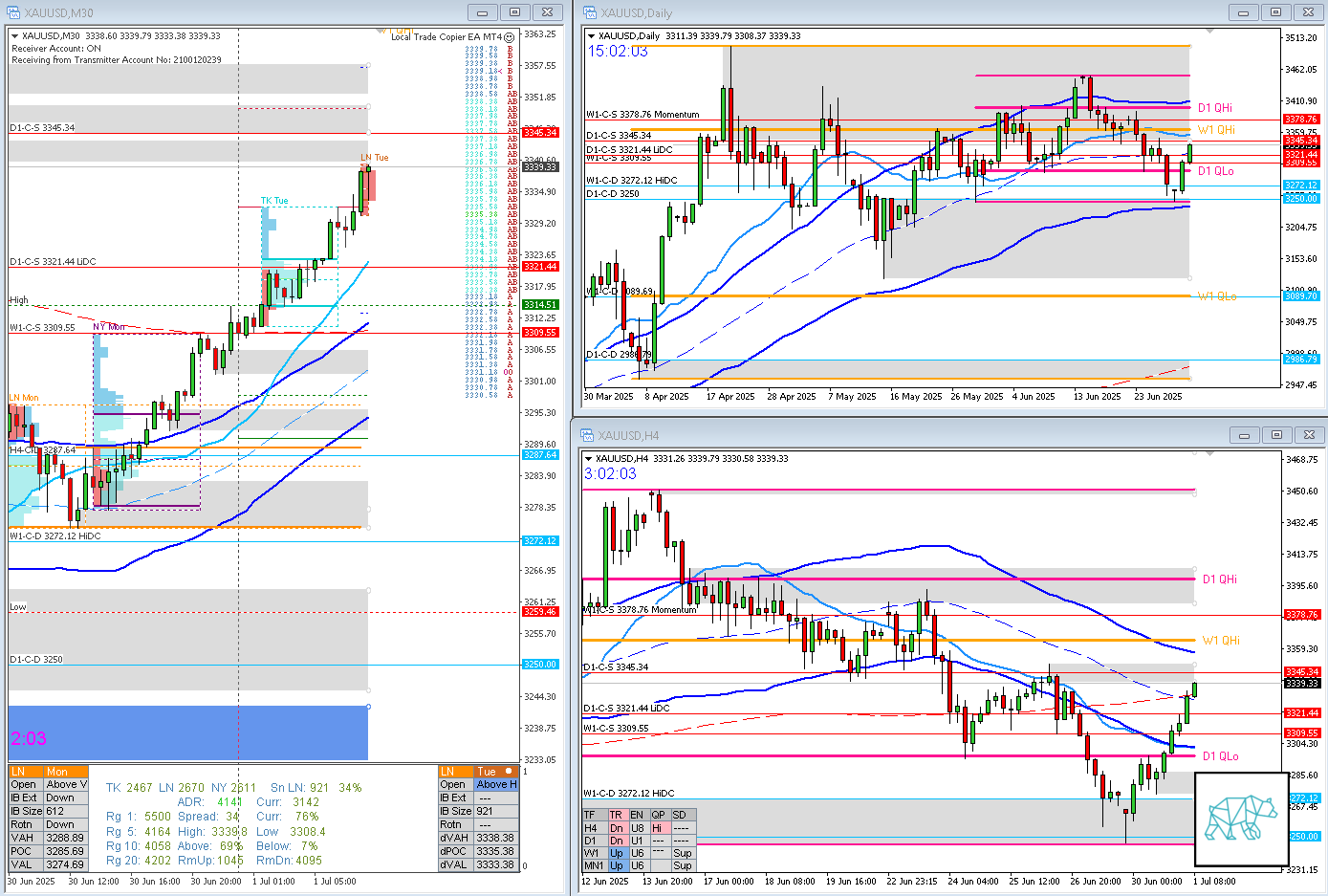Close the XAUUSD,M30 chart window
The width and height of the screenshot is (1328, 896).
(547, 12)
